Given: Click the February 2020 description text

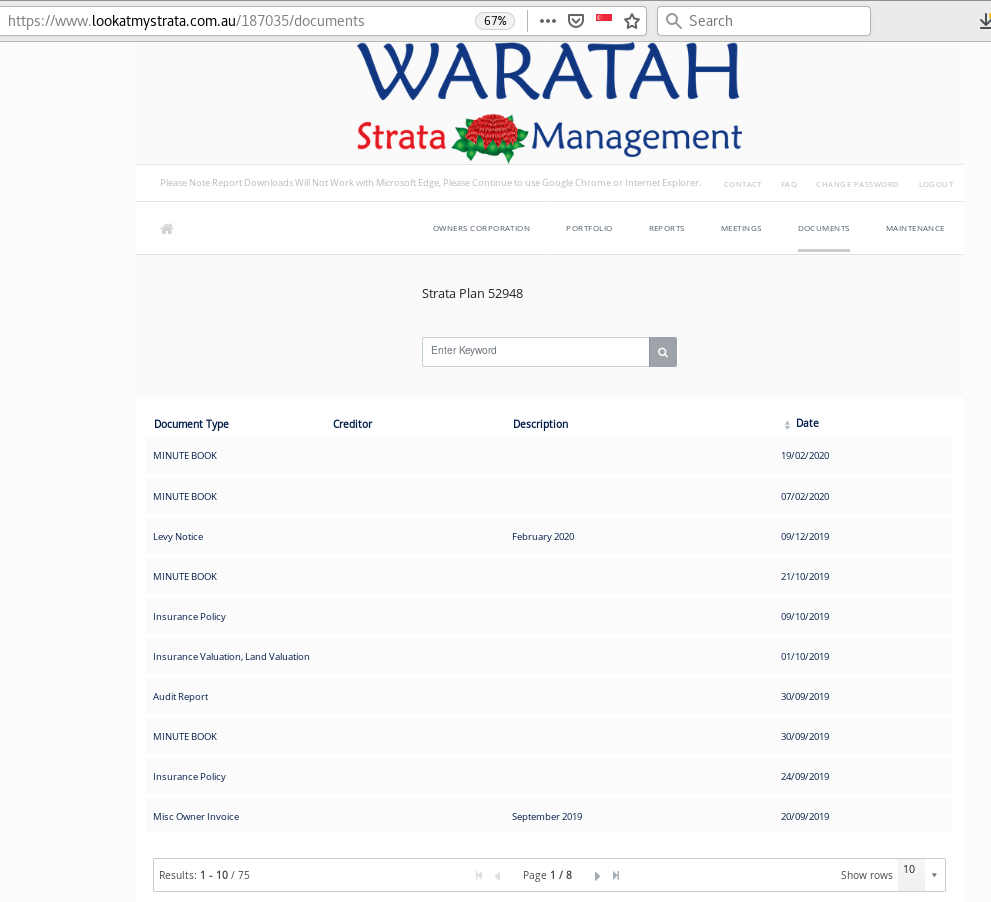Looking at the screenshot, I should point(543,537).
